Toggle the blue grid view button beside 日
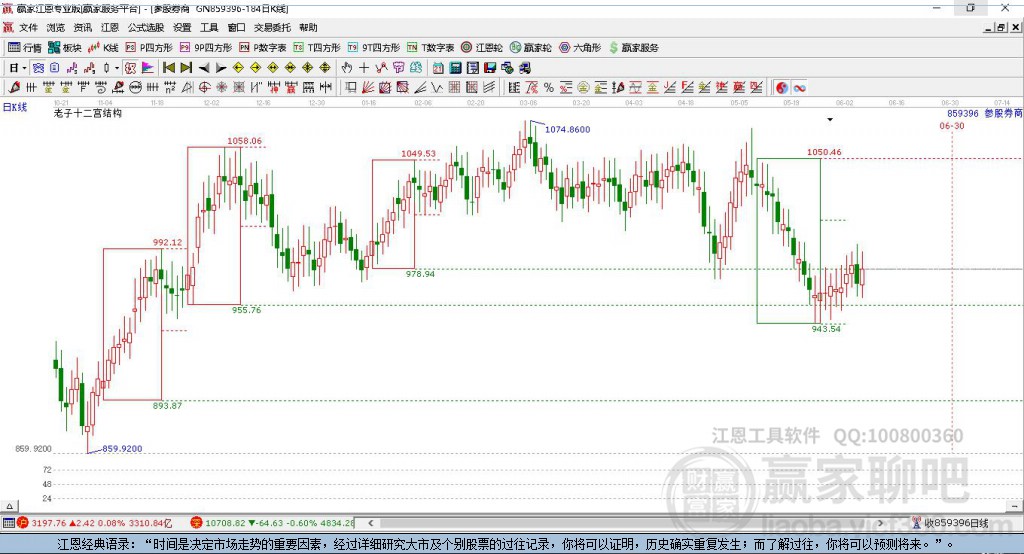This screenshot has height=554, width=1024. [x=38, y=68]
